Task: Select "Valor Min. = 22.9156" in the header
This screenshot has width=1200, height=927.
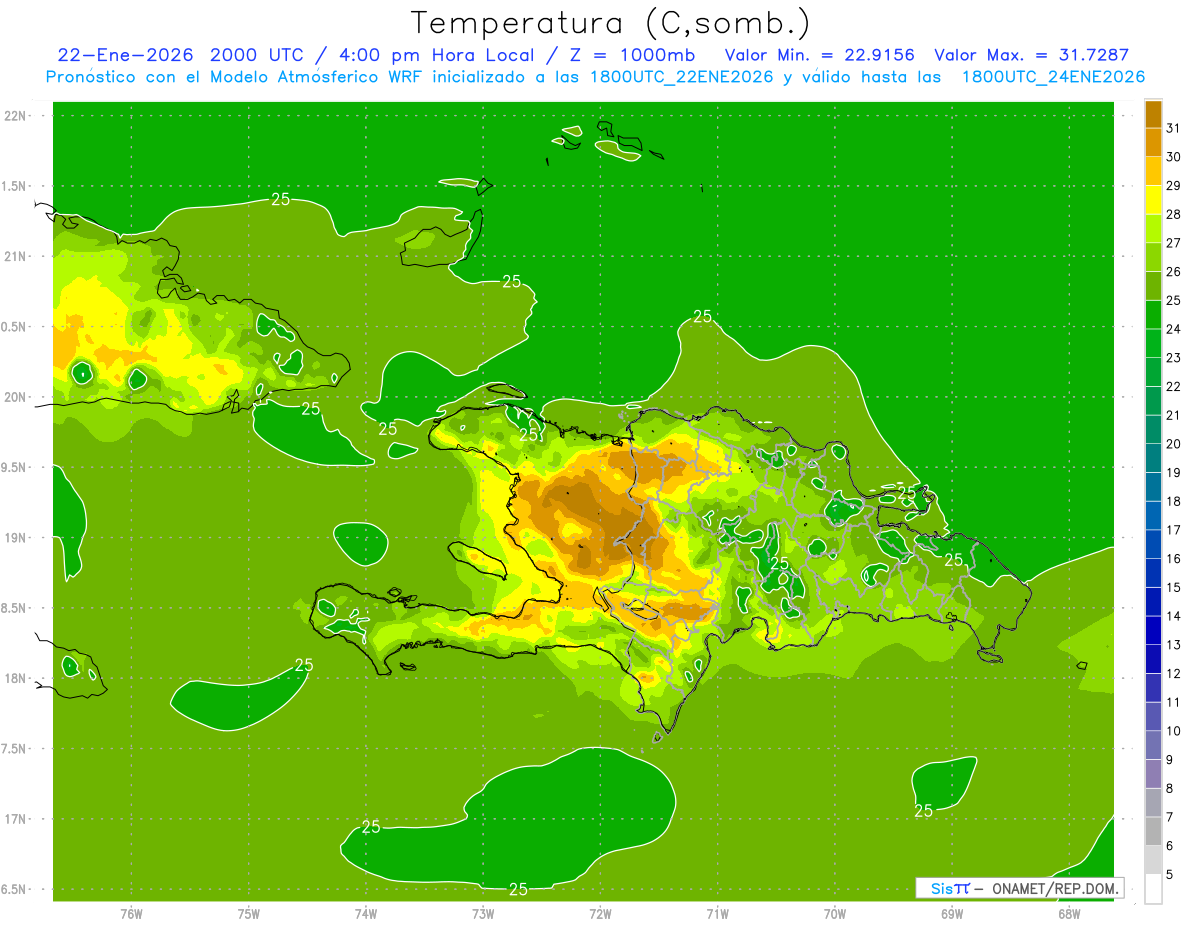Action: pyautogui.click(x=819, y=55)
